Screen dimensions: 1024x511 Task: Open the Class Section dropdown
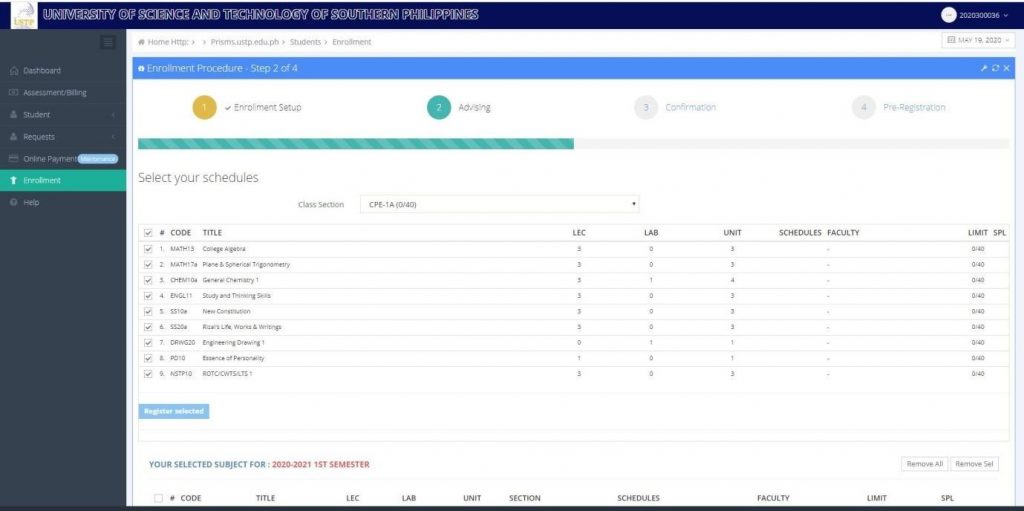click(499, 204)
